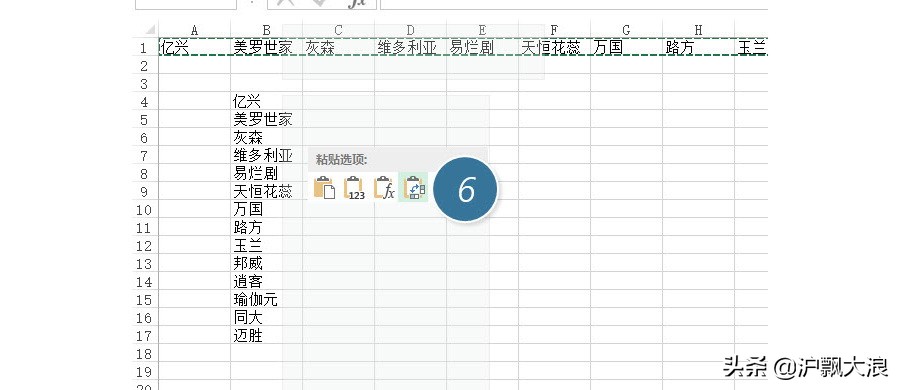Choose the plain Paste clipboard icon

coord(324,188)
